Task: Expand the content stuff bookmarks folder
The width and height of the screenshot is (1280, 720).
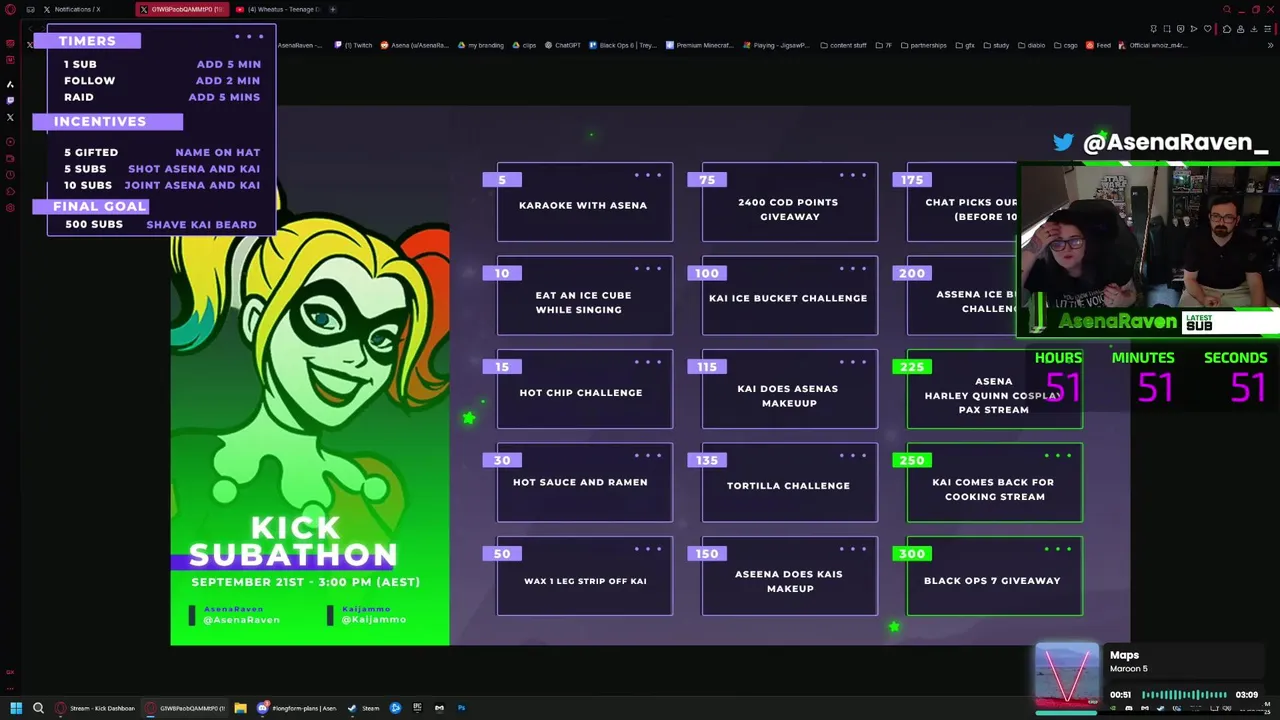Action: [843, 45]
